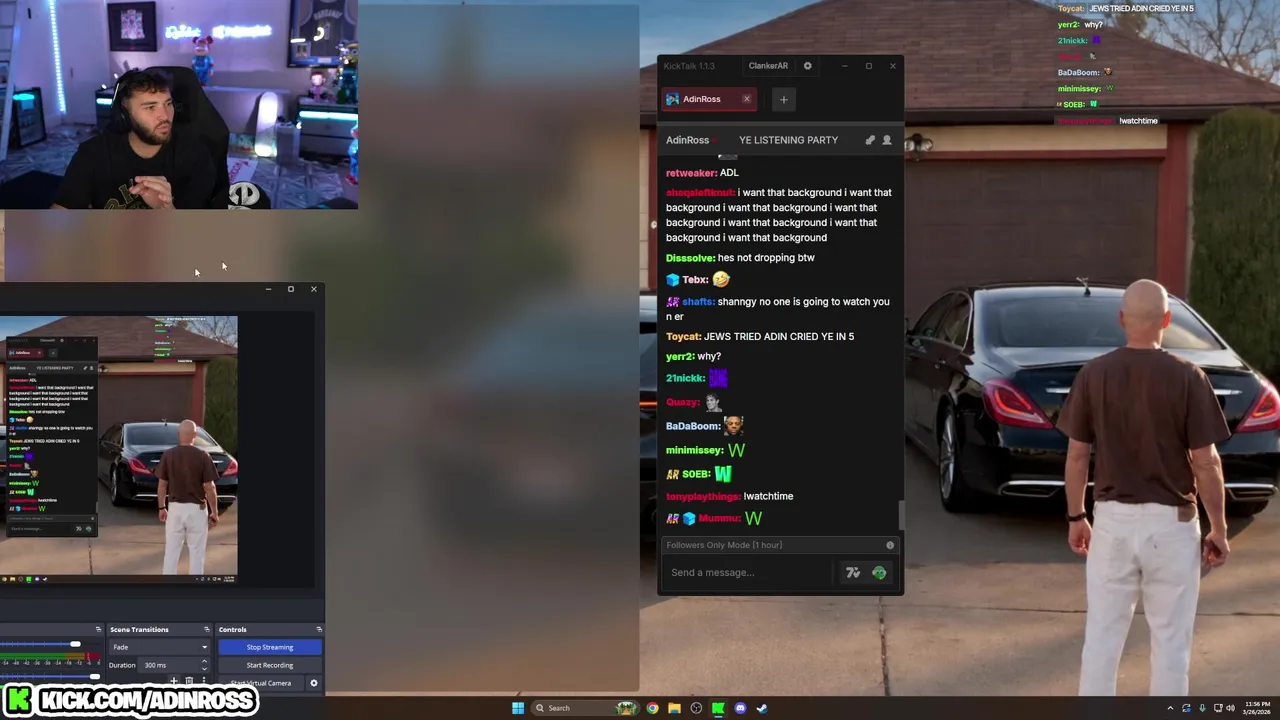This screenshot has height=720, width=1280.
Task: Click username Toycat in KickTalk chat
Action: (683, 337)
